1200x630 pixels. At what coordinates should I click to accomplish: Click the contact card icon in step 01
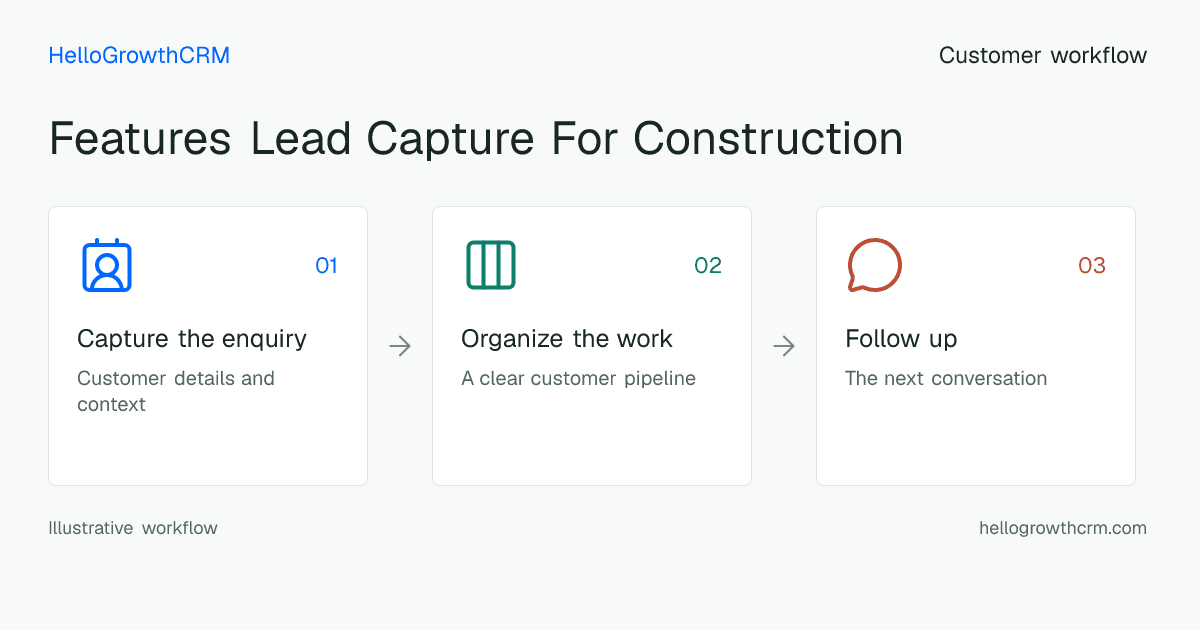coord(107,265)
